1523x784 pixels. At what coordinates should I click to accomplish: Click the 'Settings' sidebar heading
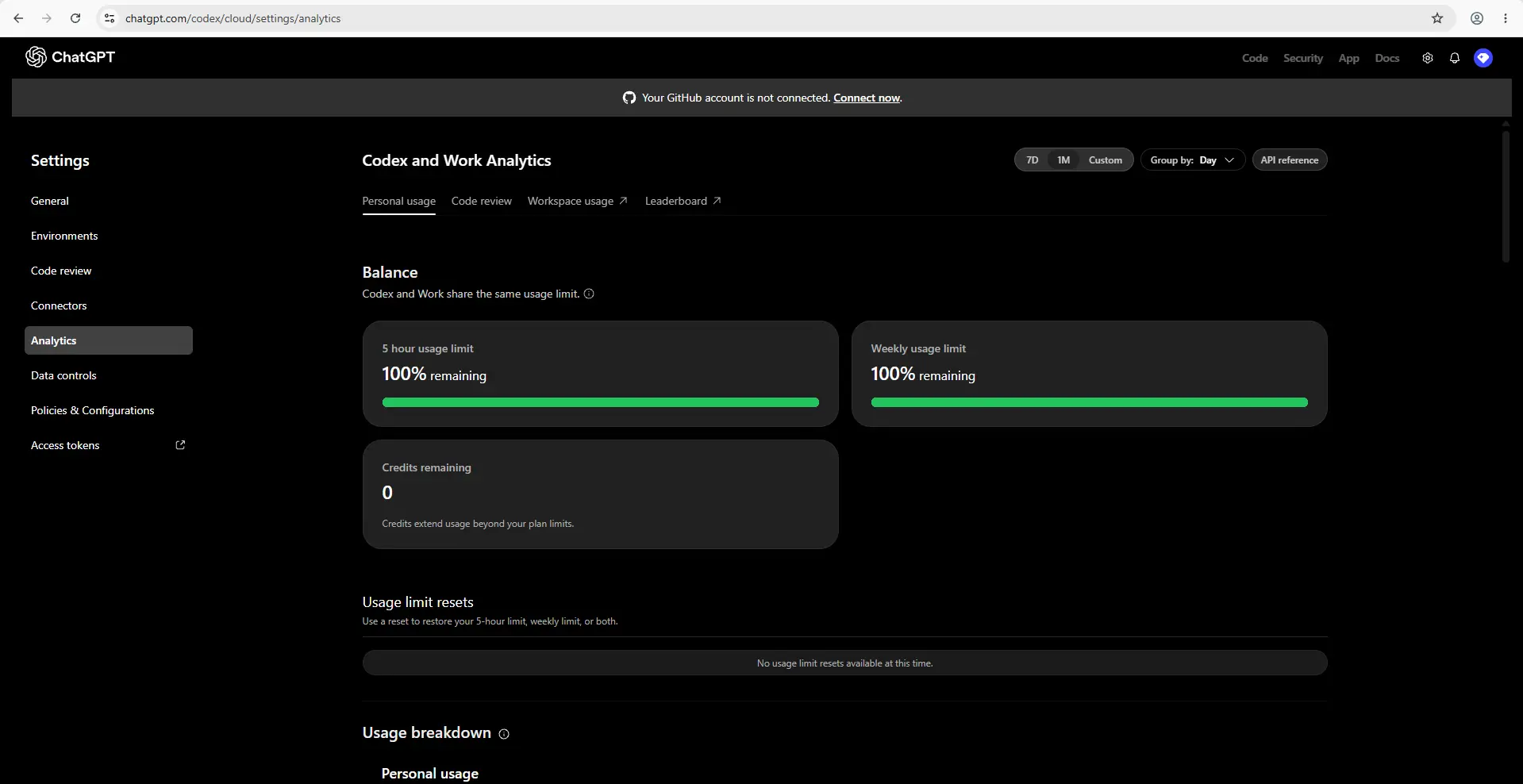[x=60, y=160]
